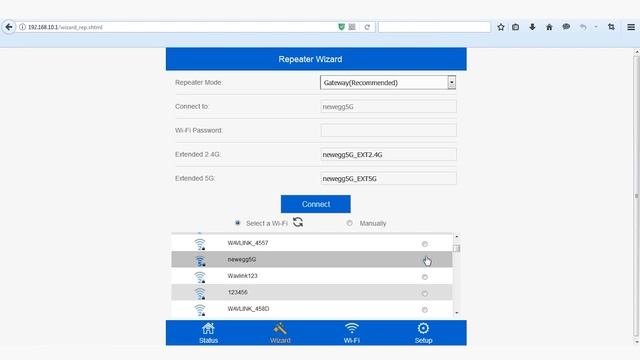Click the page vertical scrollbar
This screenshot has width=640, height=360.
pos(636,196)
